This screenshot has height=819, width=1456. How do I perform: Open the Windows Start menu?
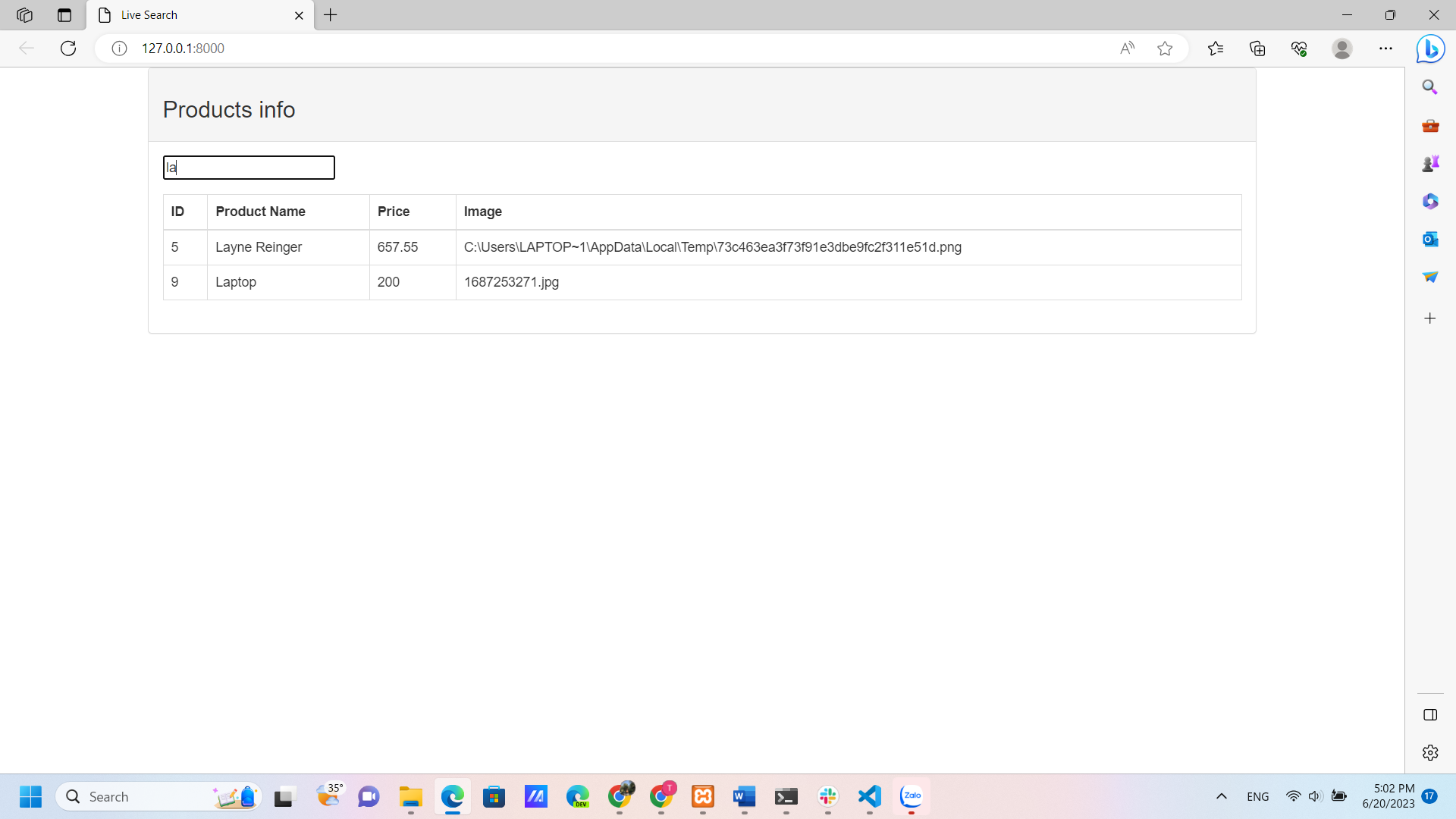(x=30, y=797)
